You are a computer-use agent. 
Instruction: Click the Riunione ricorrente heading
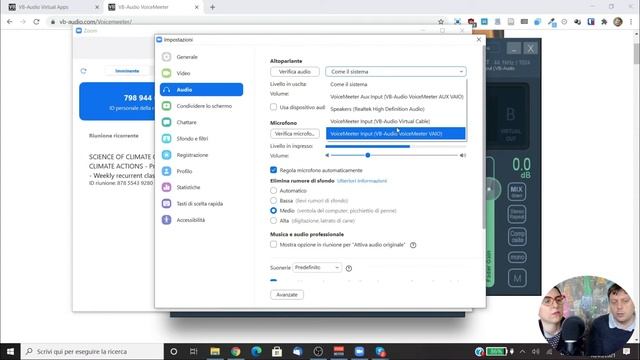[x=114, y=136]
